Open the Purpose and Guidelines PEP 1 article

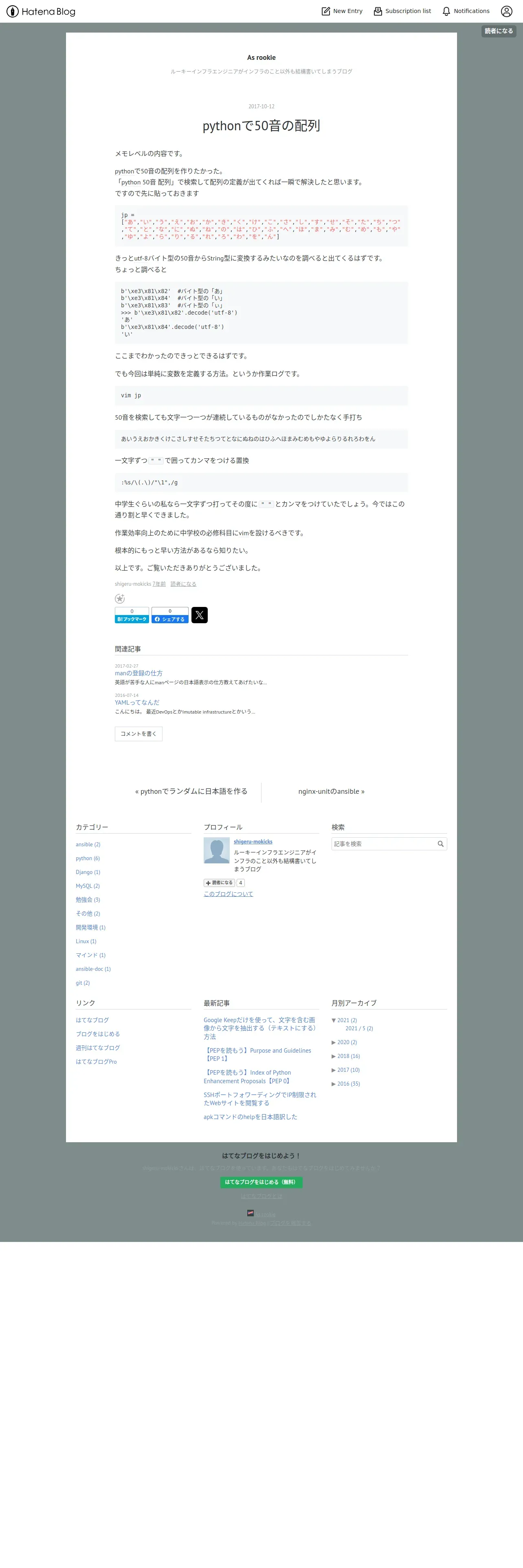(x=257, y=1055)
